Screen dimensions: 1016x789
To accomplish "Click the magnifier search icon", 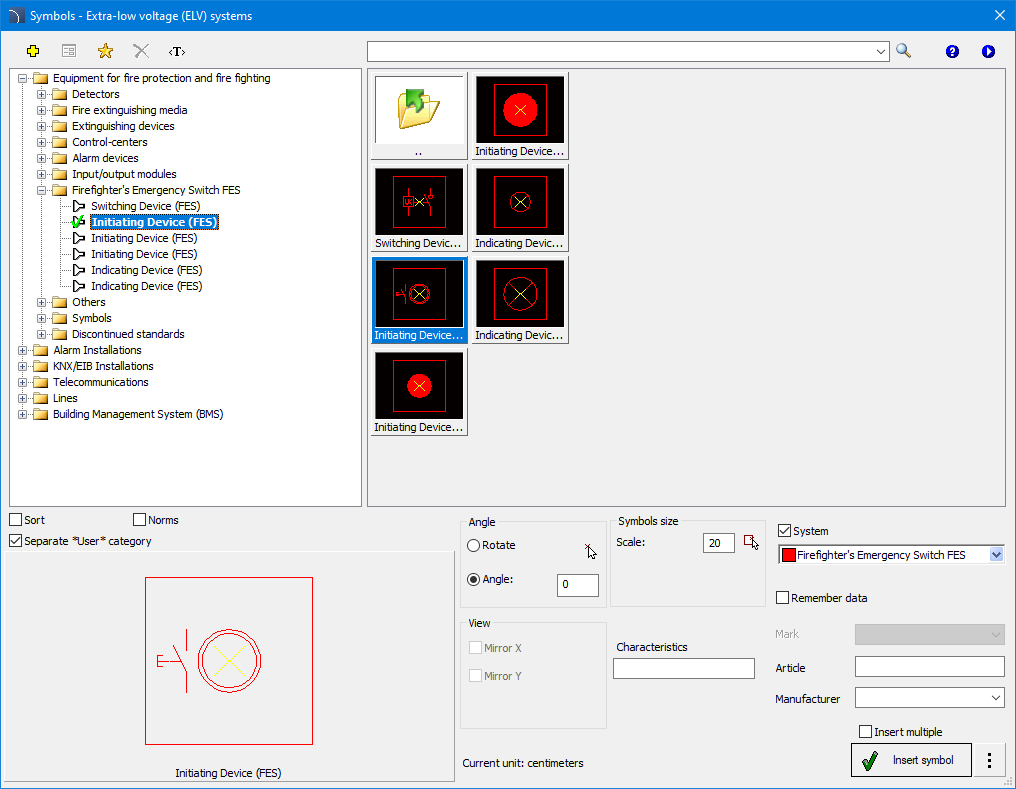I will pos(903,51).
